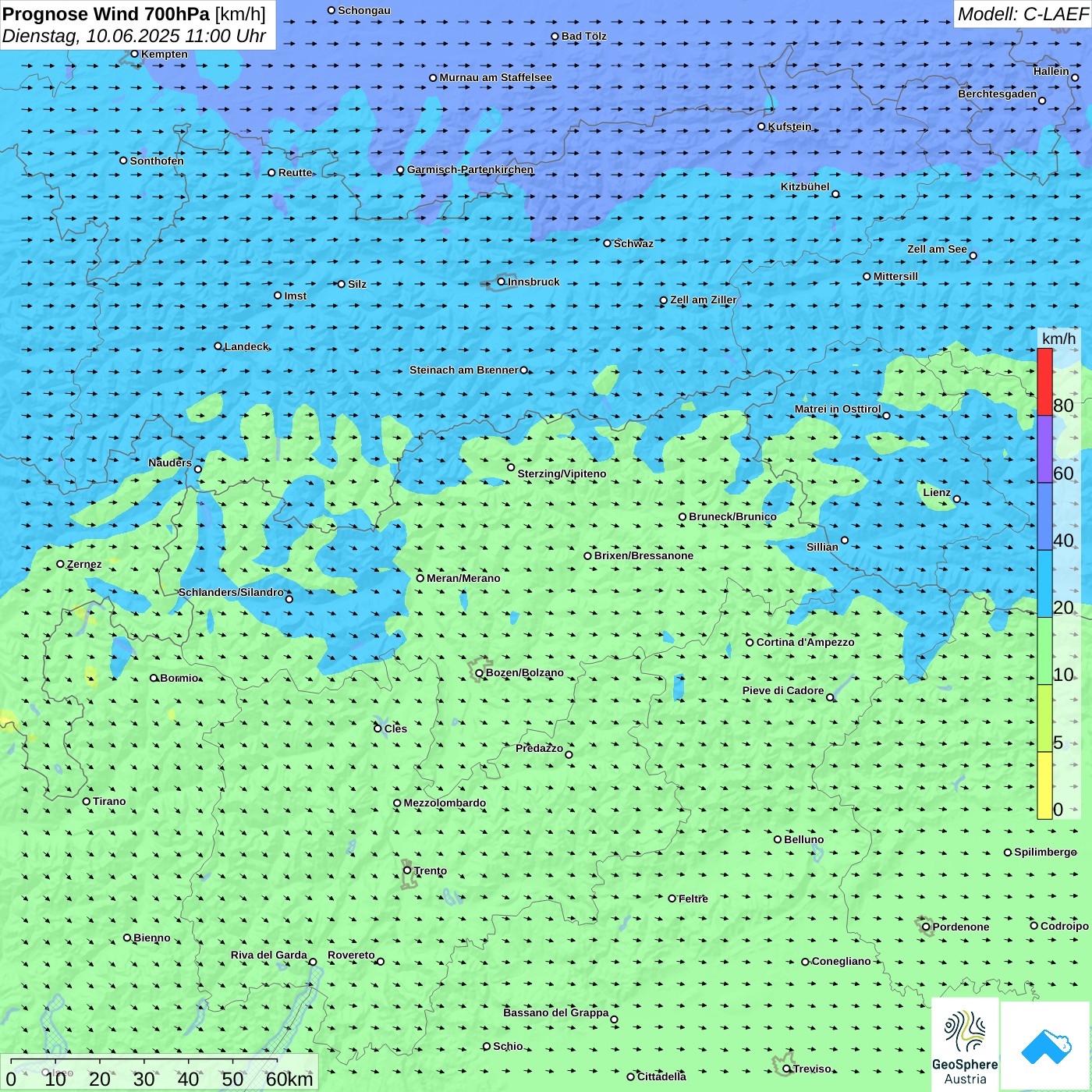
Task: Click the Zell am See label
Action: 937,249
